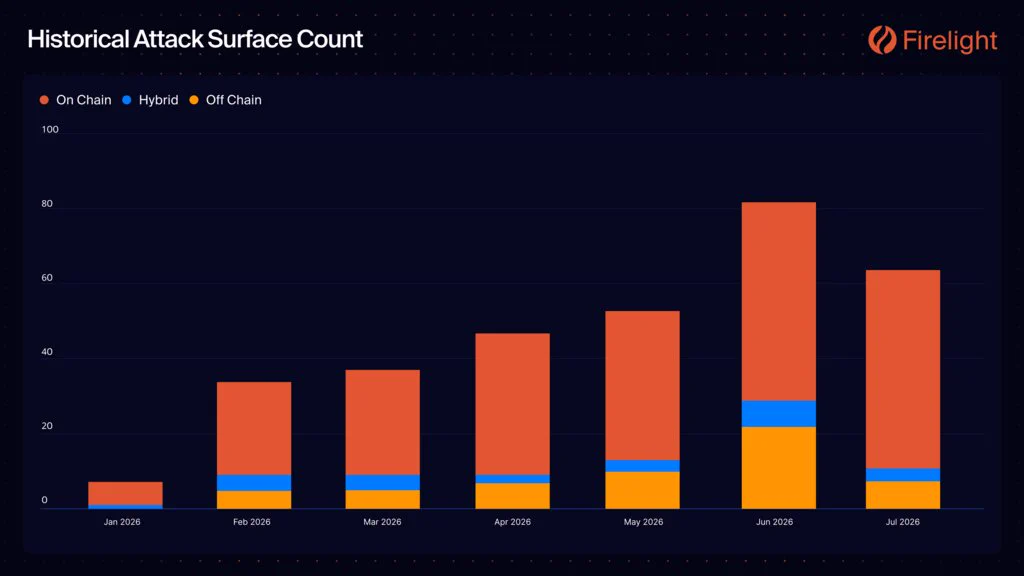1024x576 pixels.
Task: Click the 80 y-axis value
Action: click(47, 204)
